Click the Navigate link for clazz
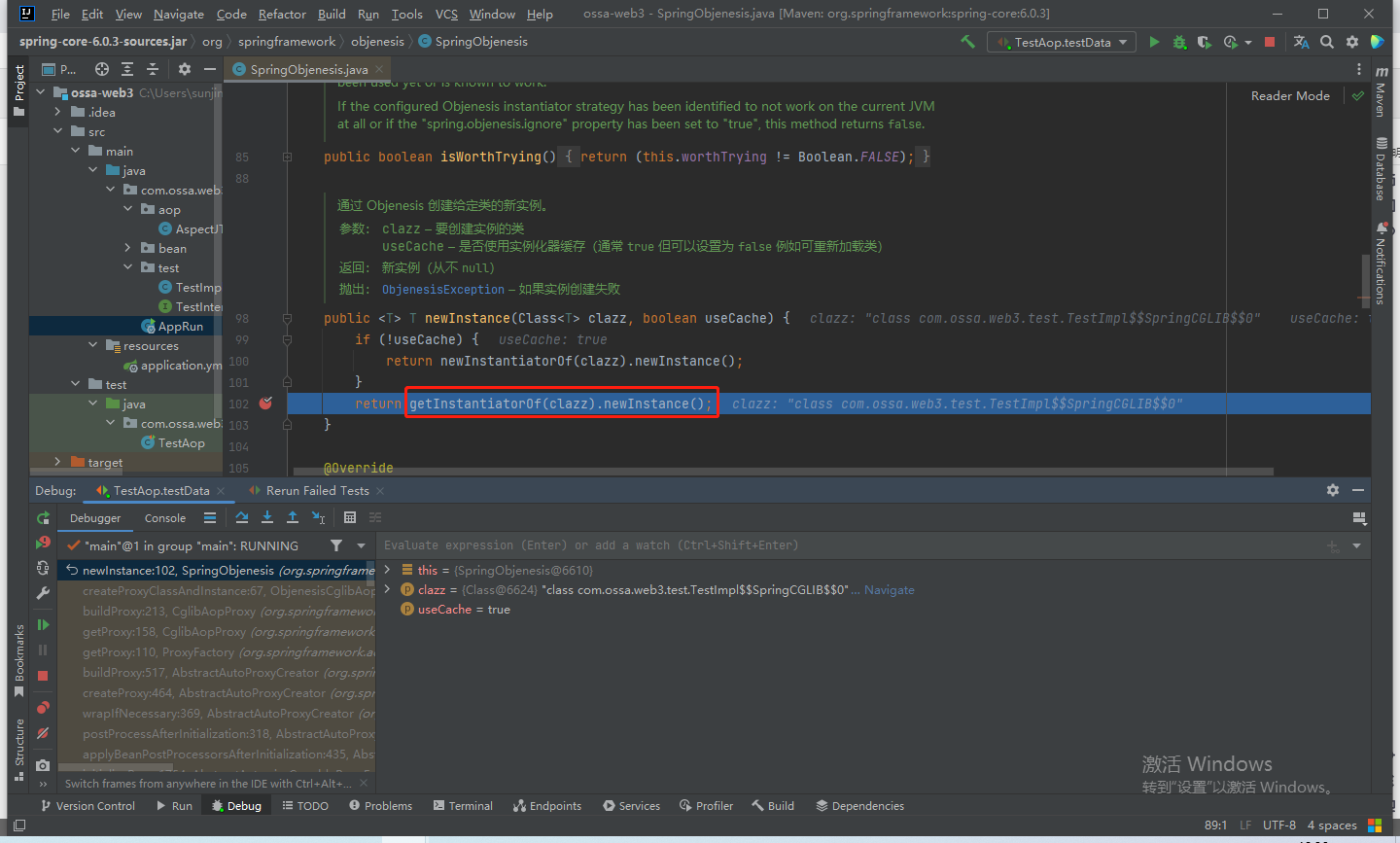 click(x=890, y=589)
